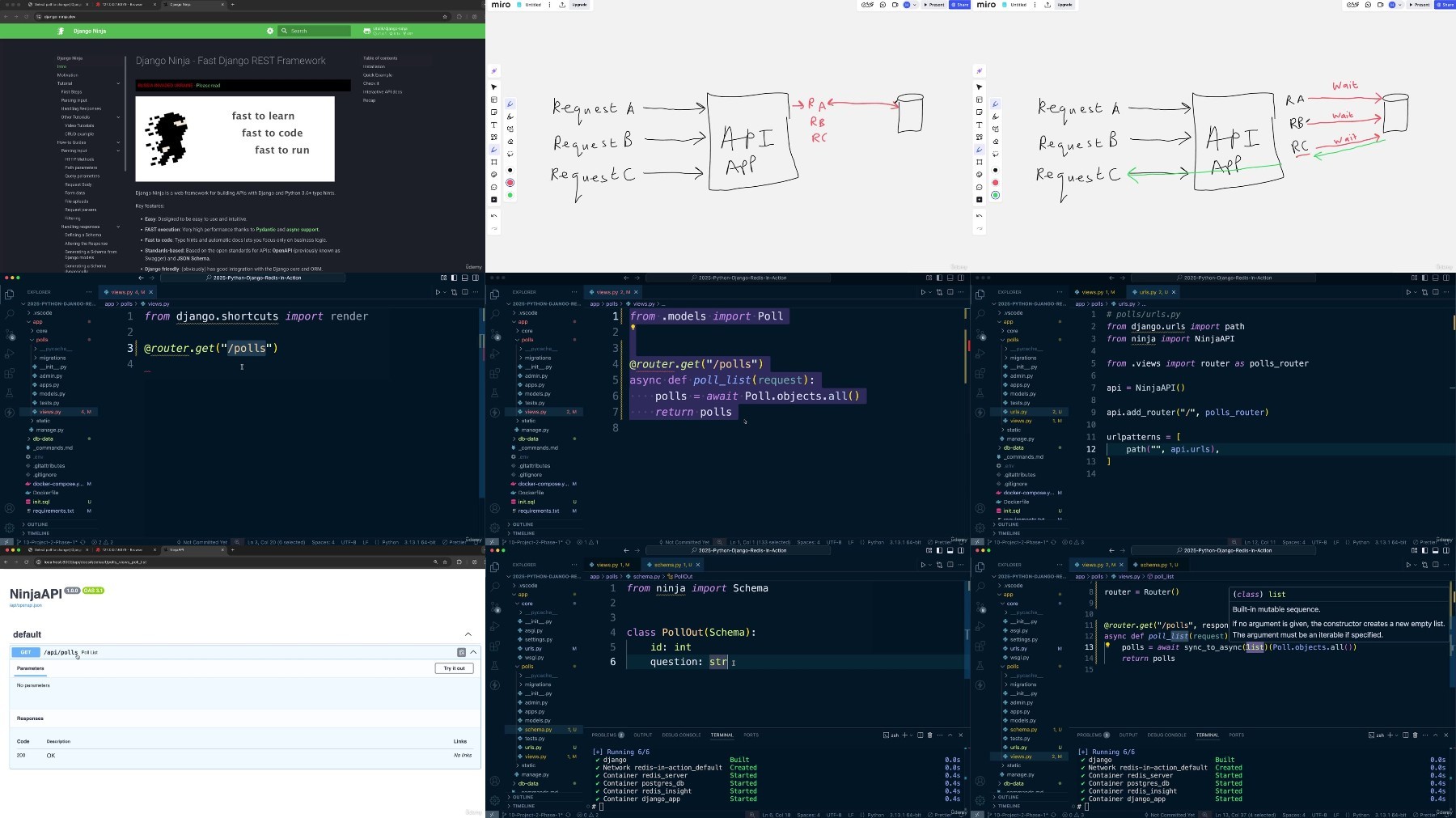
Task: Click the zoom magnifier in the NinjaAPI address bar
Action: point(434,562)
